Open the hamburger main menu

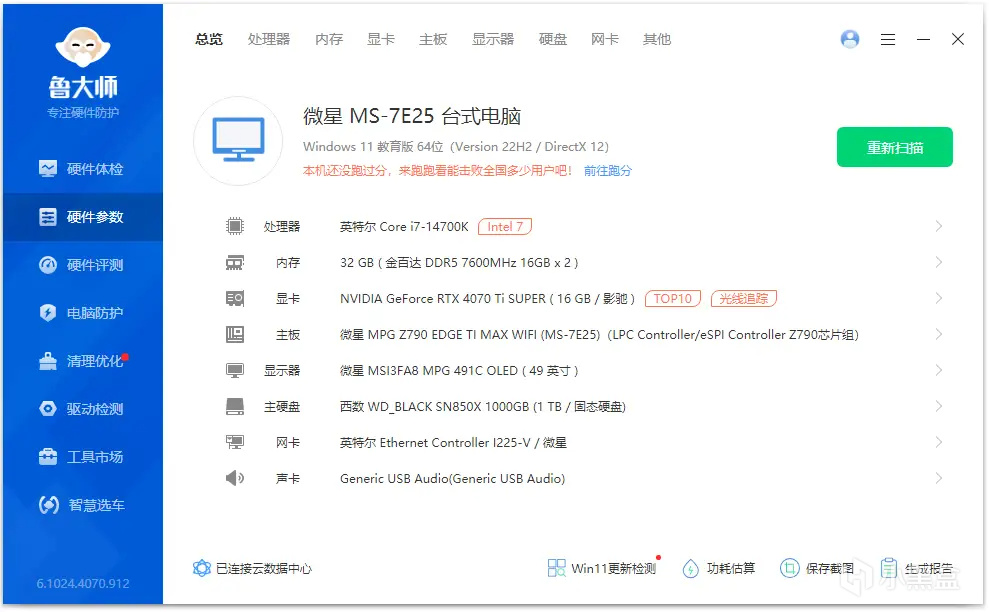click(888, 40)
